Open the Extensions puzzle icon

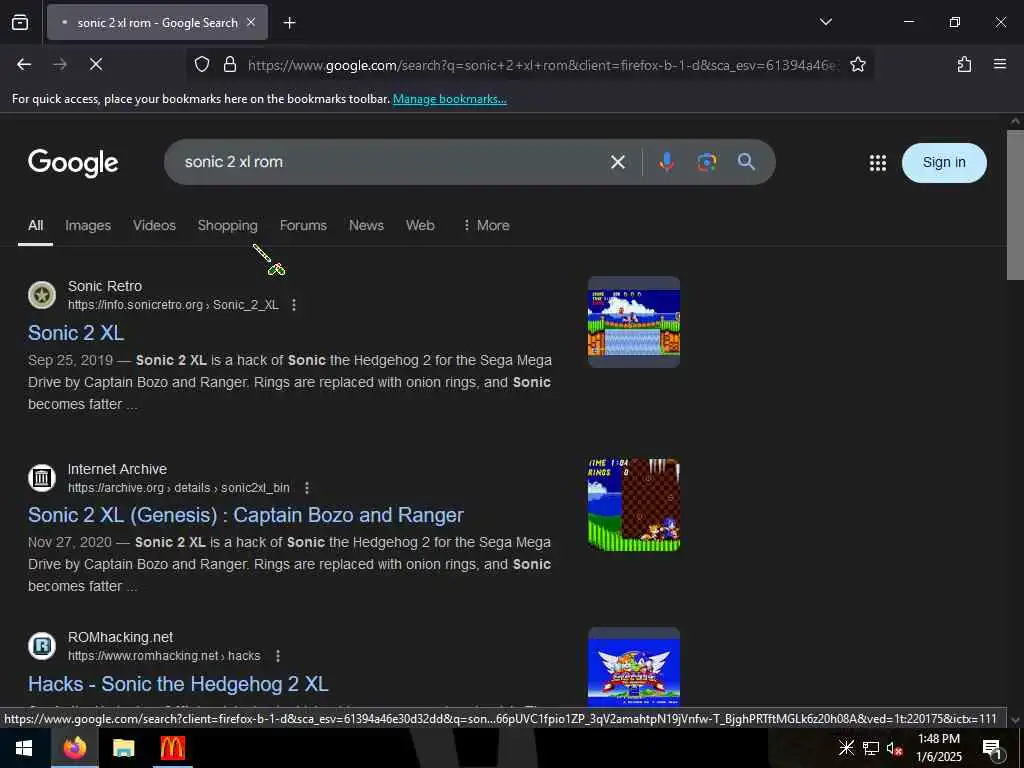[x=964, y=64]
